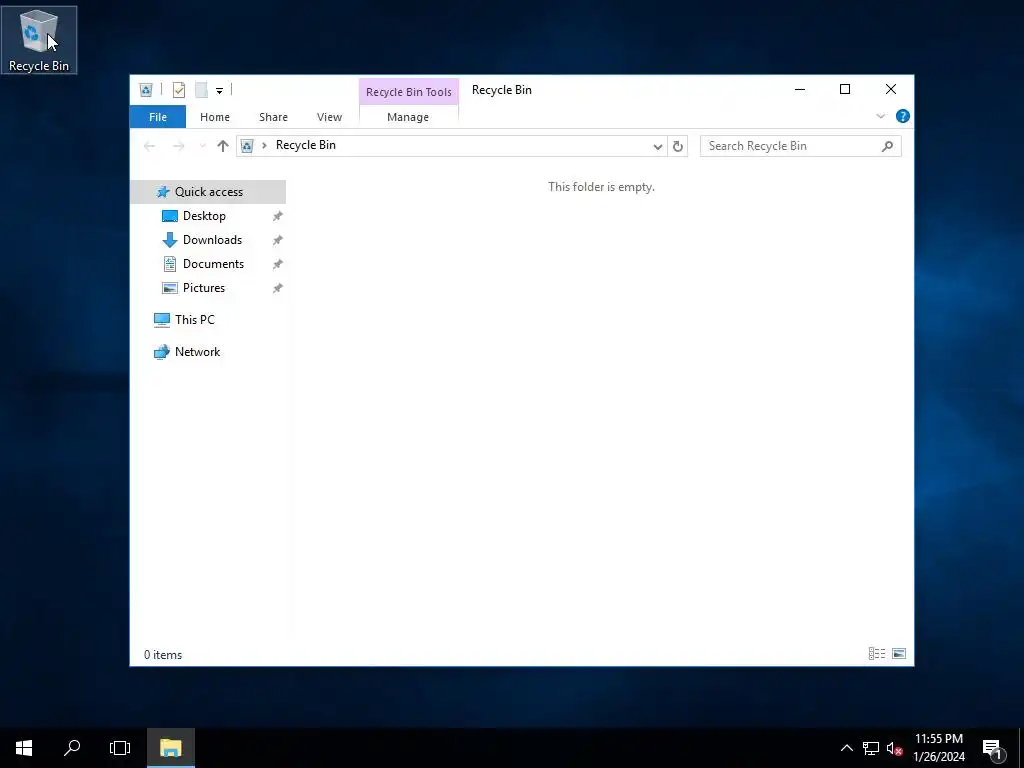The width and height of the screenshot is (1024, 768).
Task: Click the search magnifier icon
Action: tap(888, 146)
